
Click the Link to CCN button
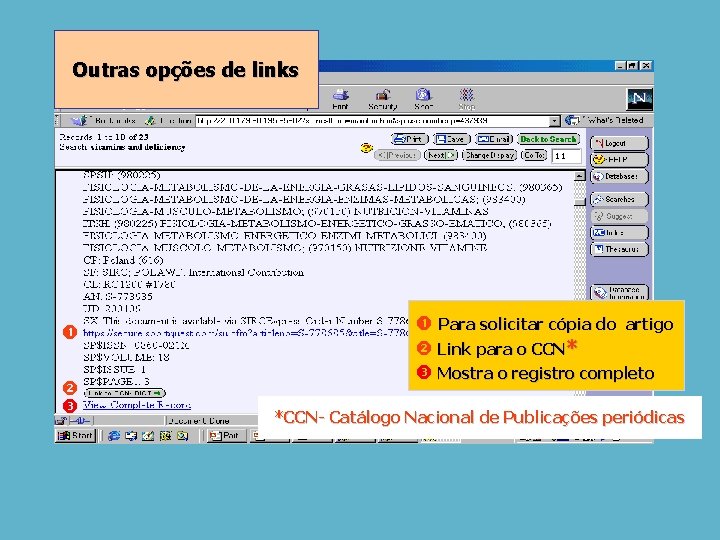pyautogui.click(x=125, y=393)
